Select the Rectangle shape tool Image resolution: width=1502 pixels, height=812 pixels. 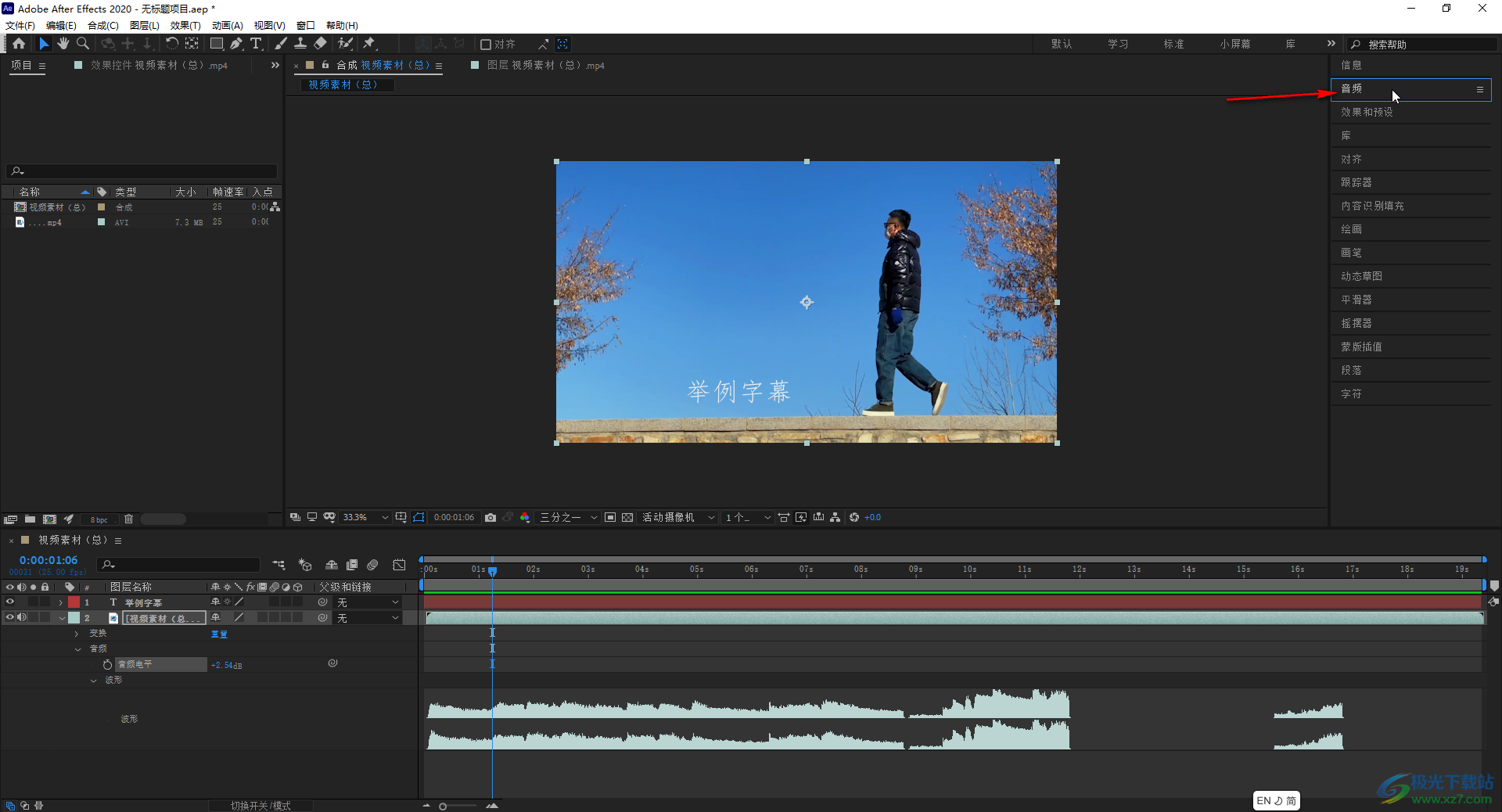[x=217, y=44]
